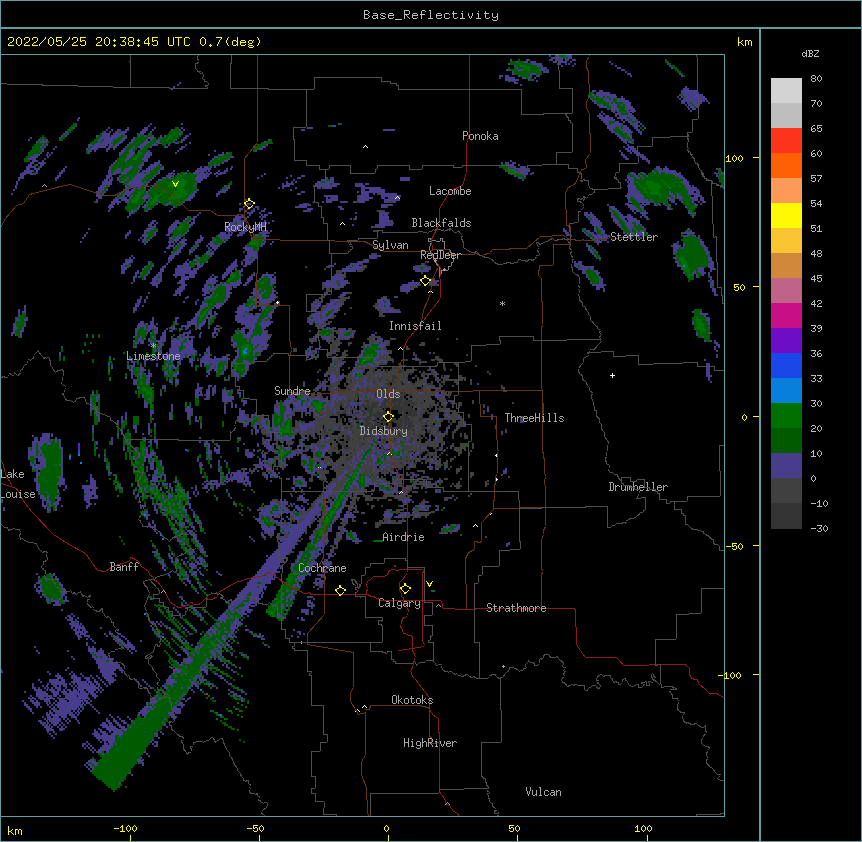Select the Olds label

(x=388, y=394)
